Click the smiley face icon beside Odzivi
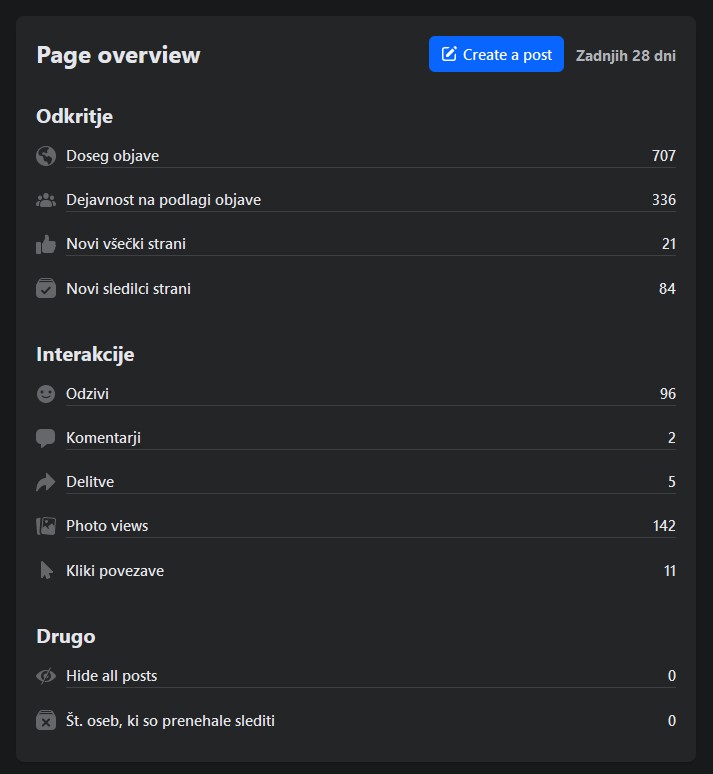This screenshot has height=774, width=713. pos(45,394)
